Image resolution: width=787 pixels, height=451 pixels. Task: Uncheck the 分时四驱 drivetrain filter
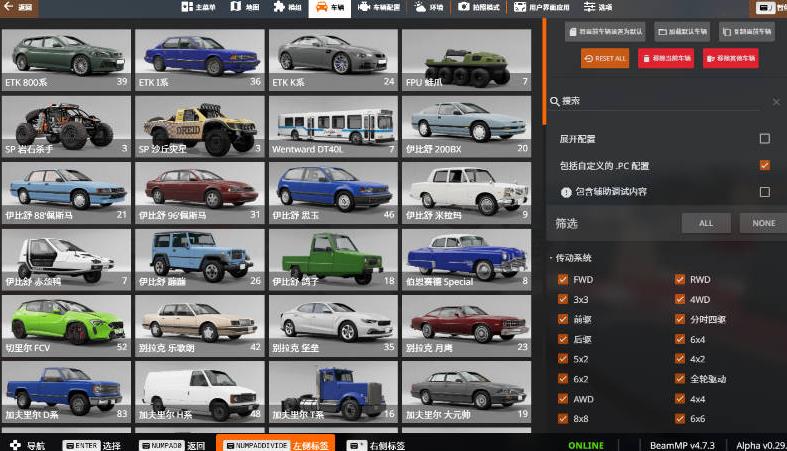click(x=680, y=319)
